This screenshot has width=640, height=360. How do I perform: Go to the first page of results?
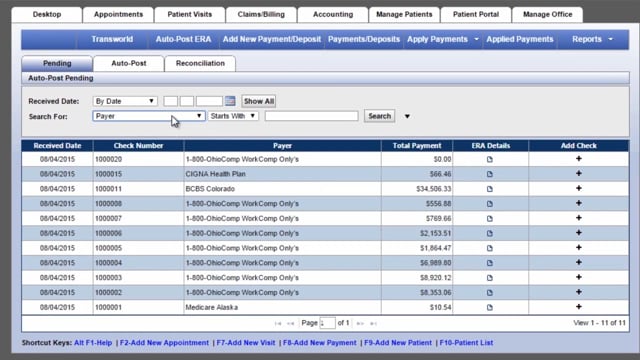(278, 323)
